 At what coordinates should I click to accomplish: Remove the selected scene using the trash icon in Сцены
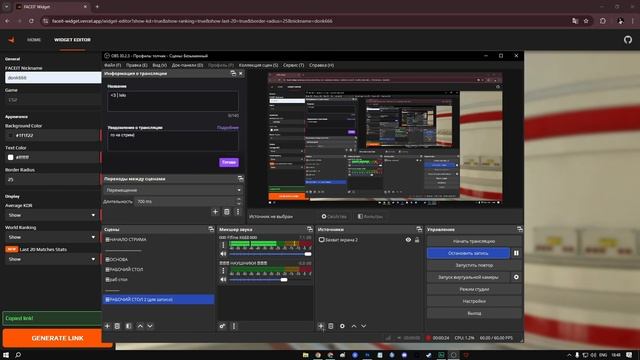point(117,326)
